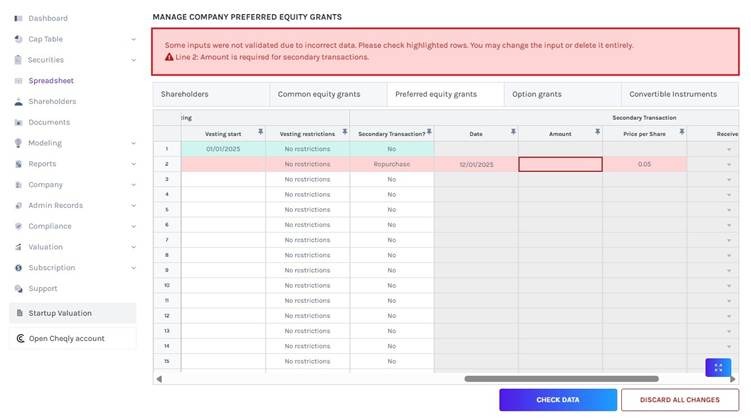
Task: Click the highlighted empty Amount cell in row 2
Action: tap(560, 164)
